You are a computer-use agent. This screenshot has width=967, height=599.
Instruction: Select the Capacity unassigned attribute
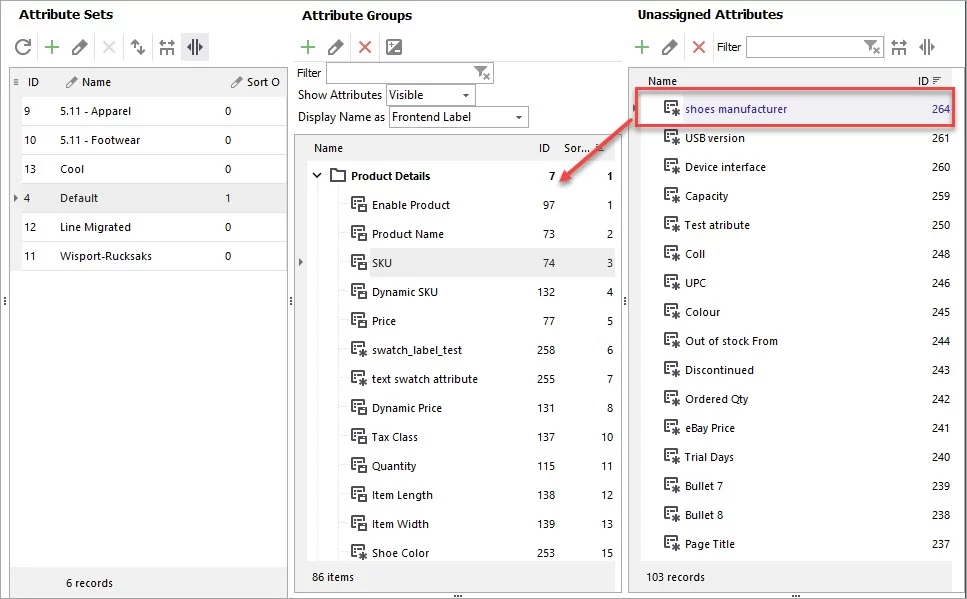click(x=707, y=196)
